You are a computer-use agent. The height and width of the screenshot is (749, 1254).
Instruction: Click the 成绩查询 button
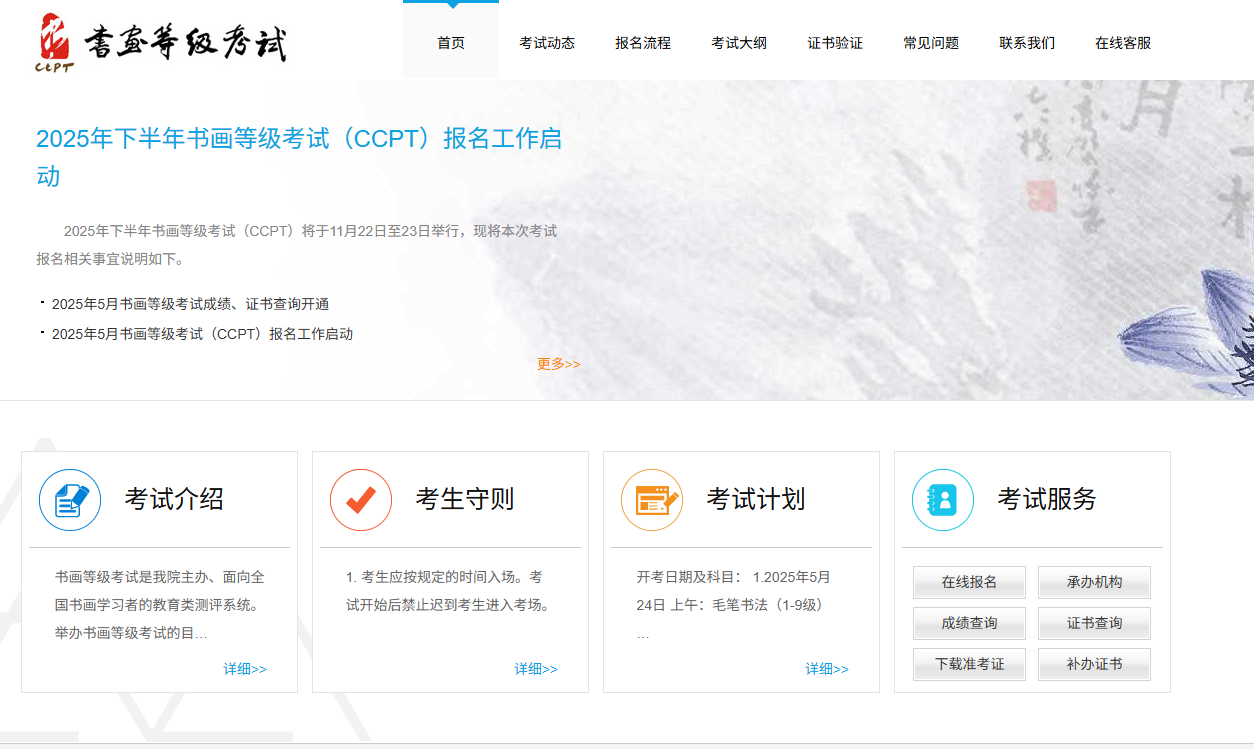(968, 623)
